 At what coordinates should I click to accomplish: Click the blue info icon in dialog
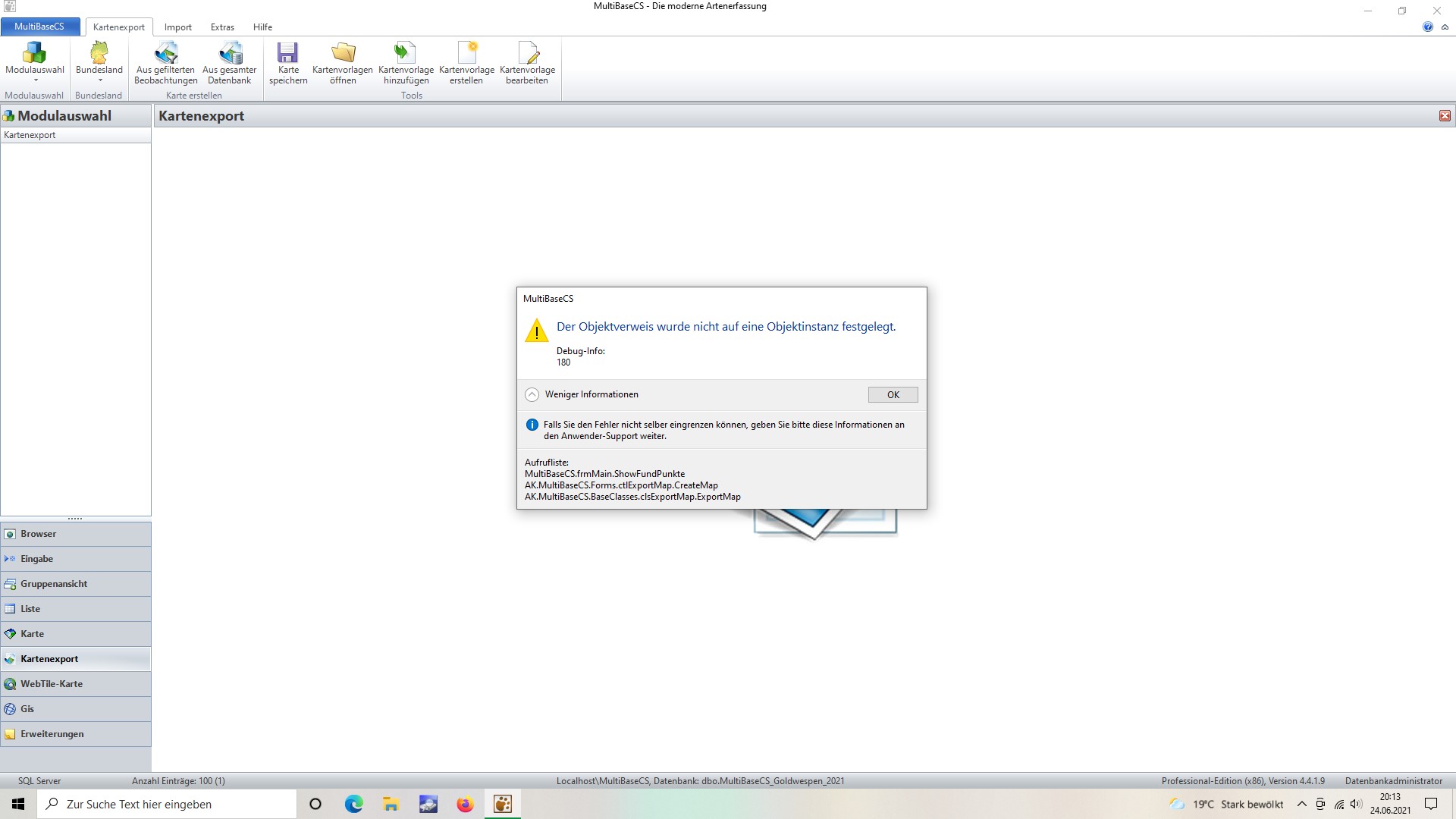[x=532, y=425]
